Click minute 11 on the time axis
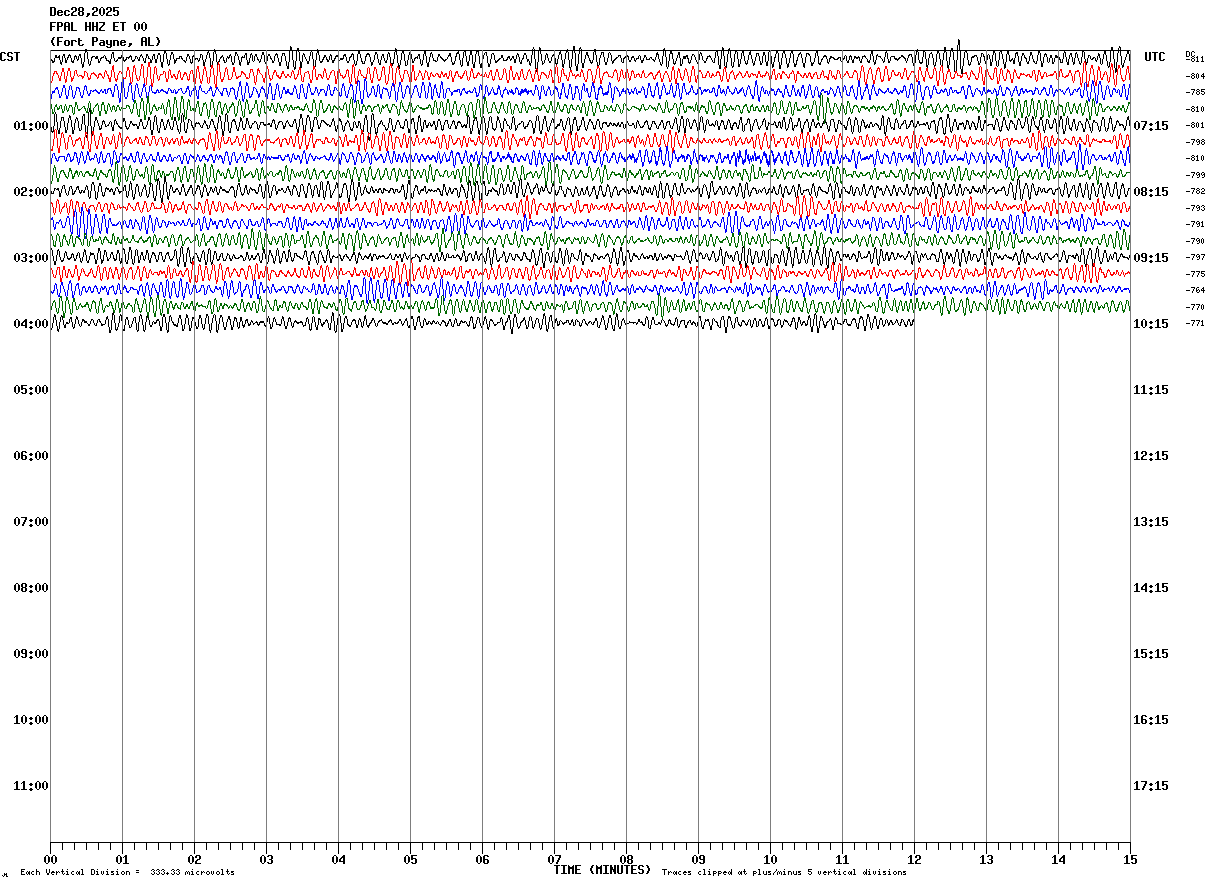Image resolution: width=1210 pixels, height=886 pixels. click(842, 859)
